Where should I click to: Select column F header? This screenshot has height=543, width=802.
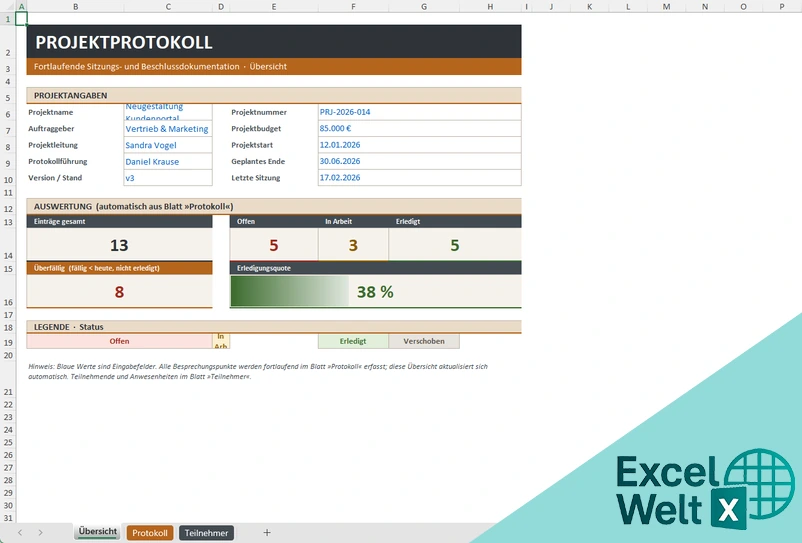pos(353,7)
